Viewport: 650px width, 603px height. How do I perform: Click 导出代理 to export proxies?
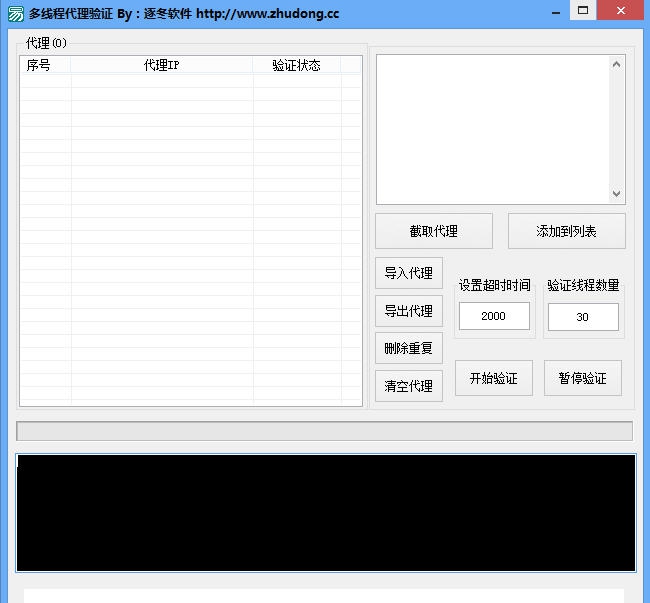tap(409, 311)
